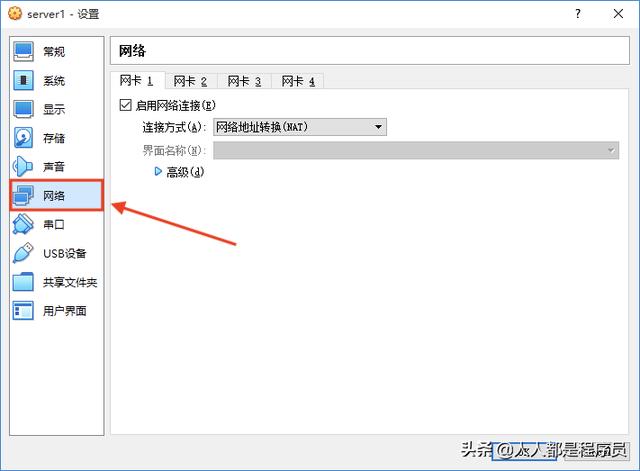
Task: Select the 声音 label in sidebar
Action: pyautogui.click(x=54, y=167)
